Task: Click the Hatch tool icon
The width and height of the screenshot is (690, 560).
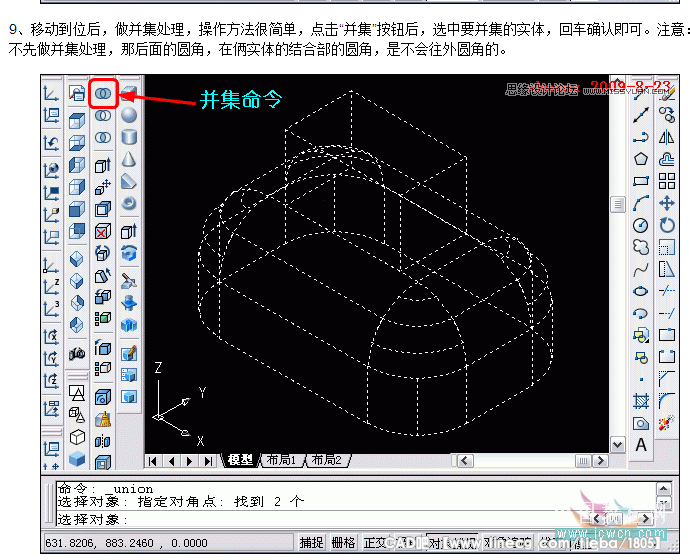Action: (641, 401)
